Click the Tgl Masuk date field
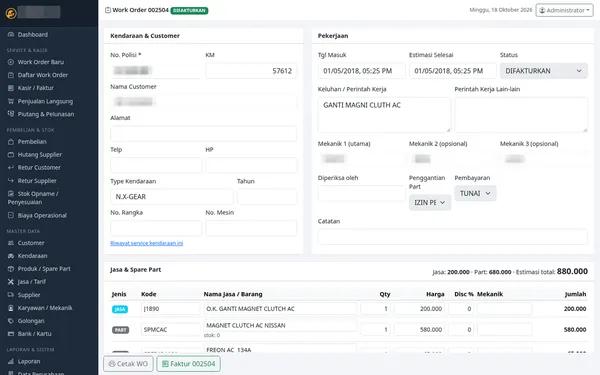 coord(361,71)
